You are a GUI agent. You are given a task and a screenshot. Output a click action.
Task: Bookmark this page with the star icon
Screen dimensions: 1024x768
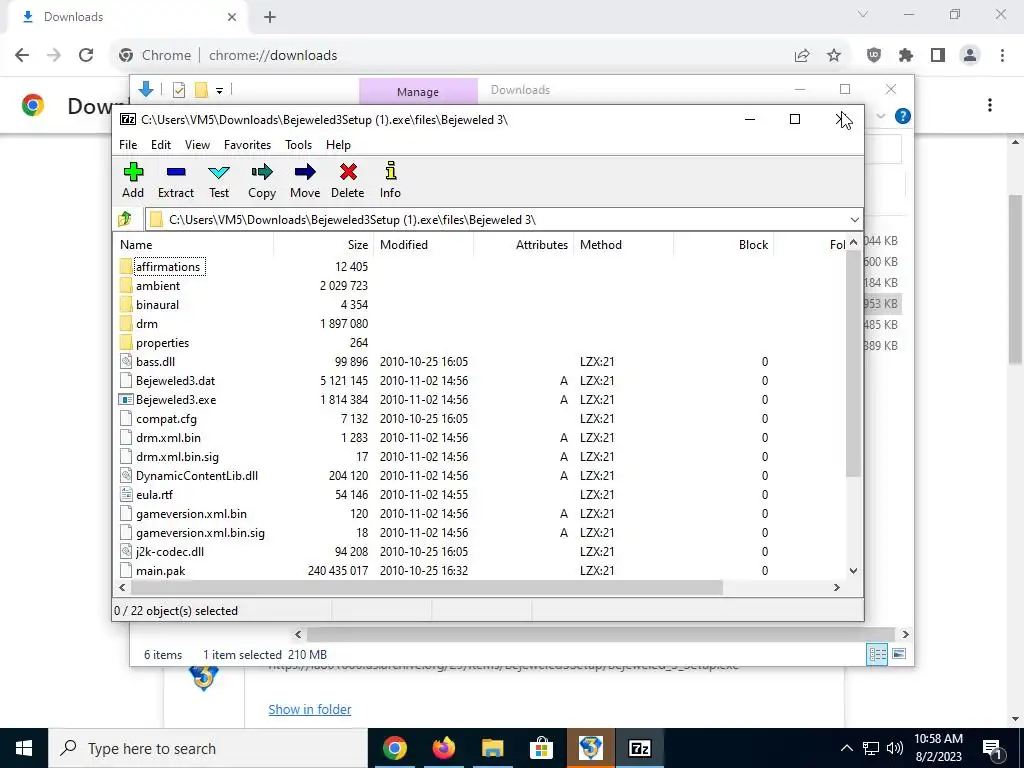coord(834,56)
